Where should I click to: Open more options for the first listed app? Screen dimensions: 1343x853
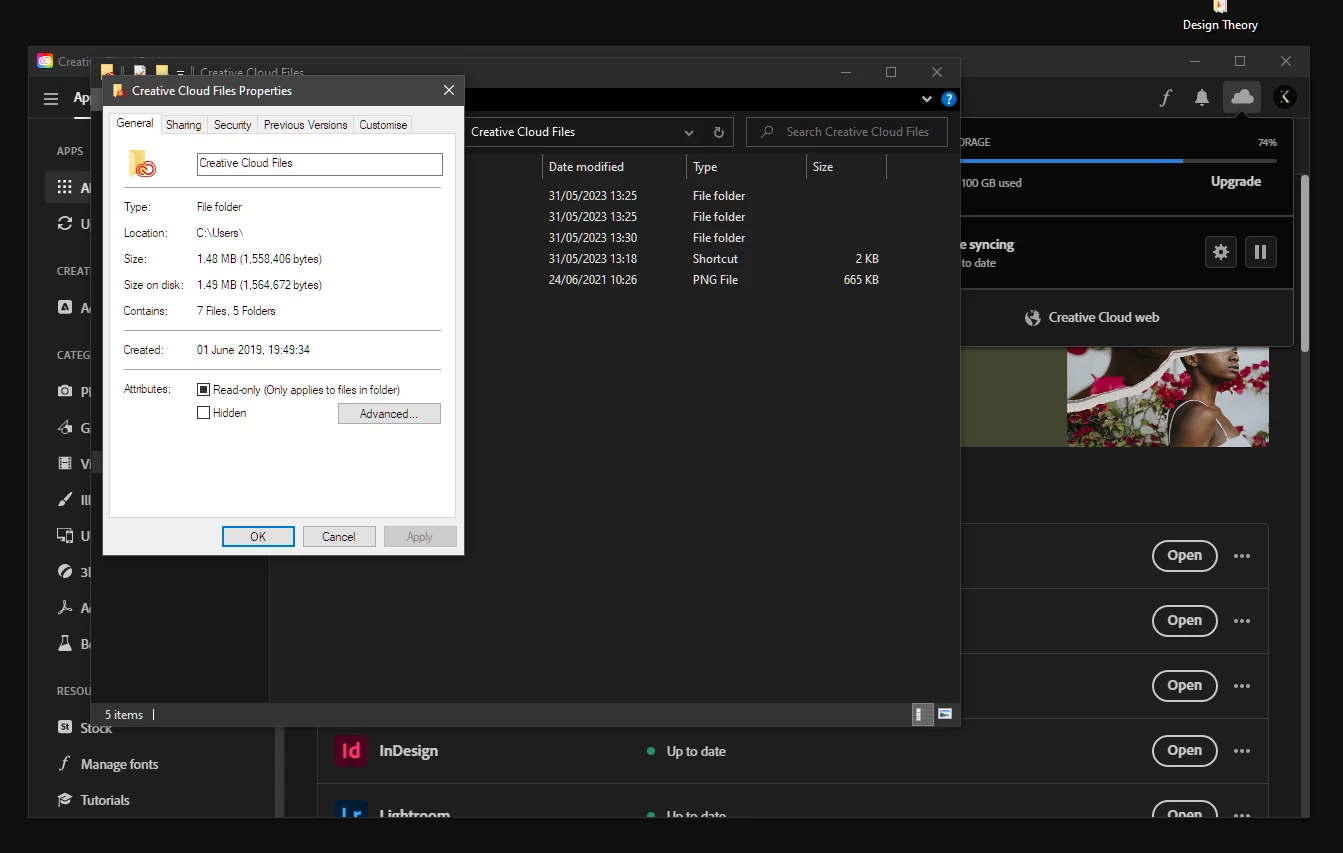pos(1242,556)
